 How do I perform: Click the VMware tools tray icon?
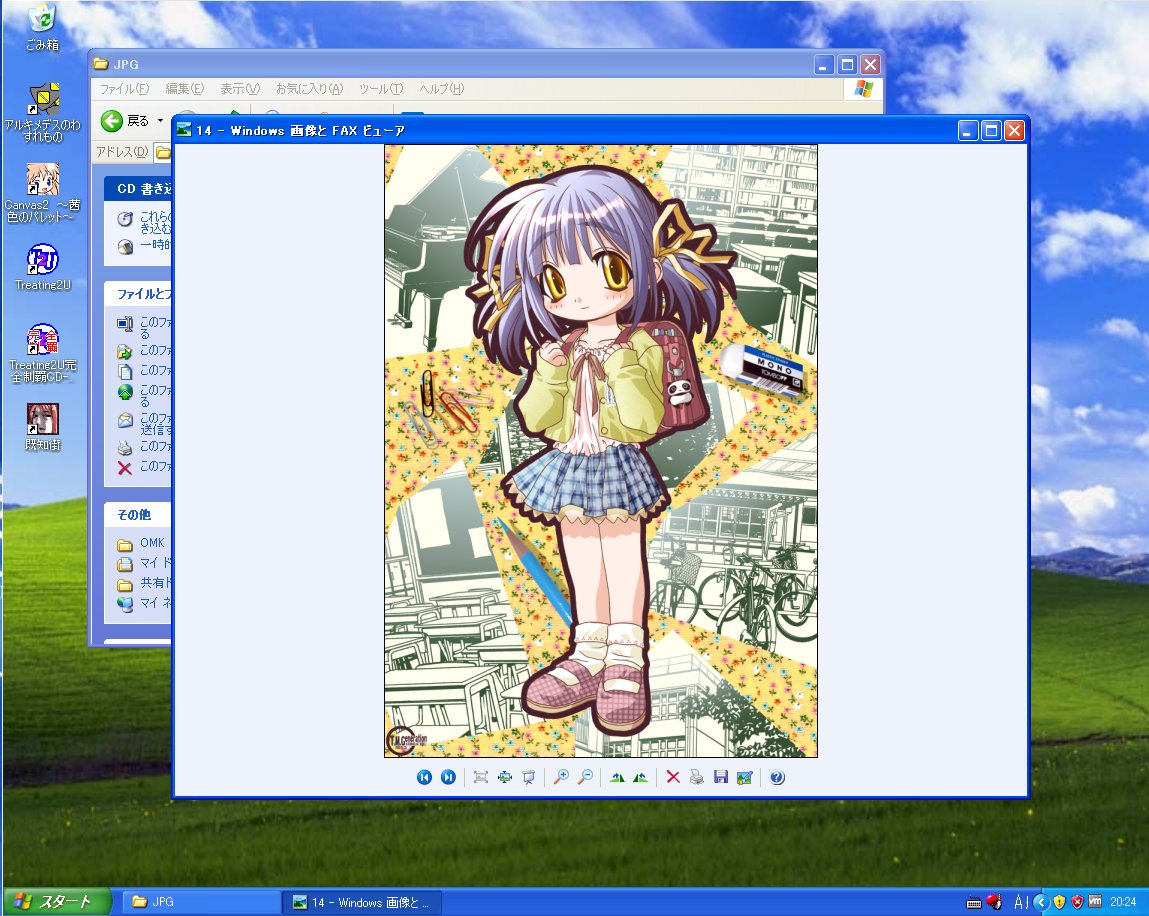[x=1096, y=901]
